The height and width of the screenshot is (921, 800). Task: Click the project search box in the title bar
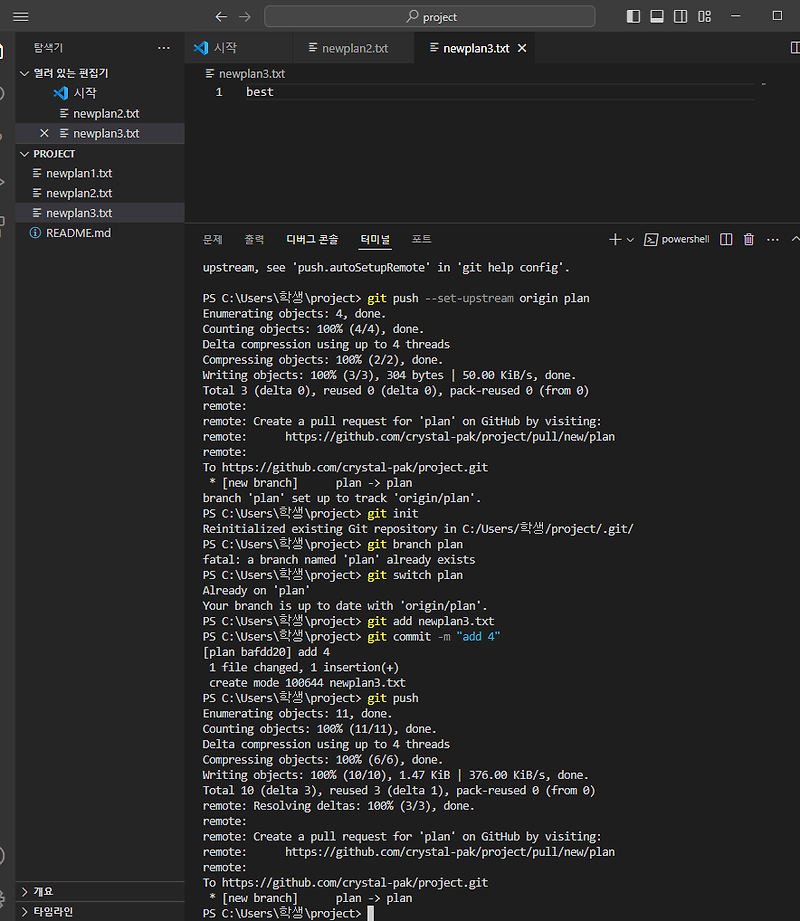pyautogui.click(x=428, y=16)
